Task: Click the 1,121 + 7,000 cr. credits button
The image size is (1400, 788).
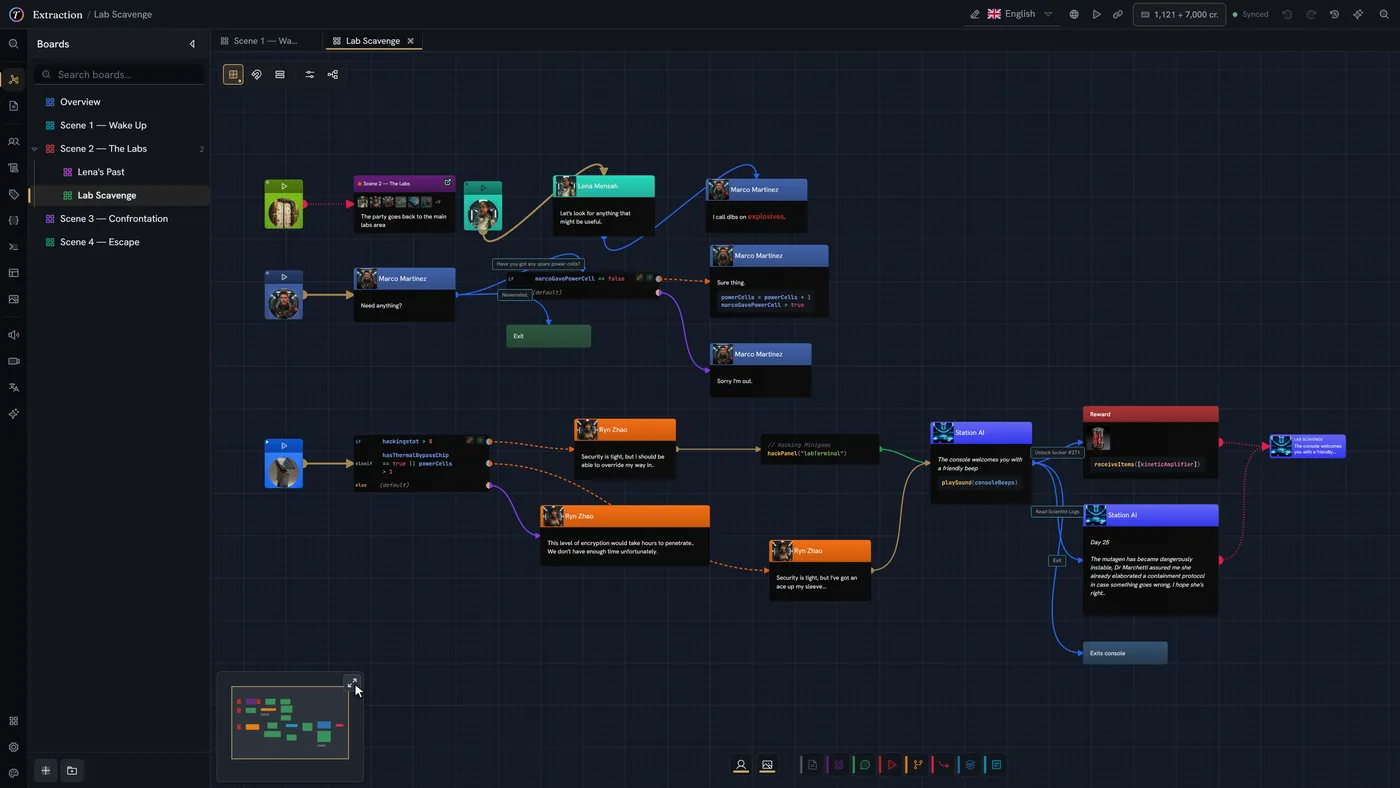Action: coord(1179,15)
